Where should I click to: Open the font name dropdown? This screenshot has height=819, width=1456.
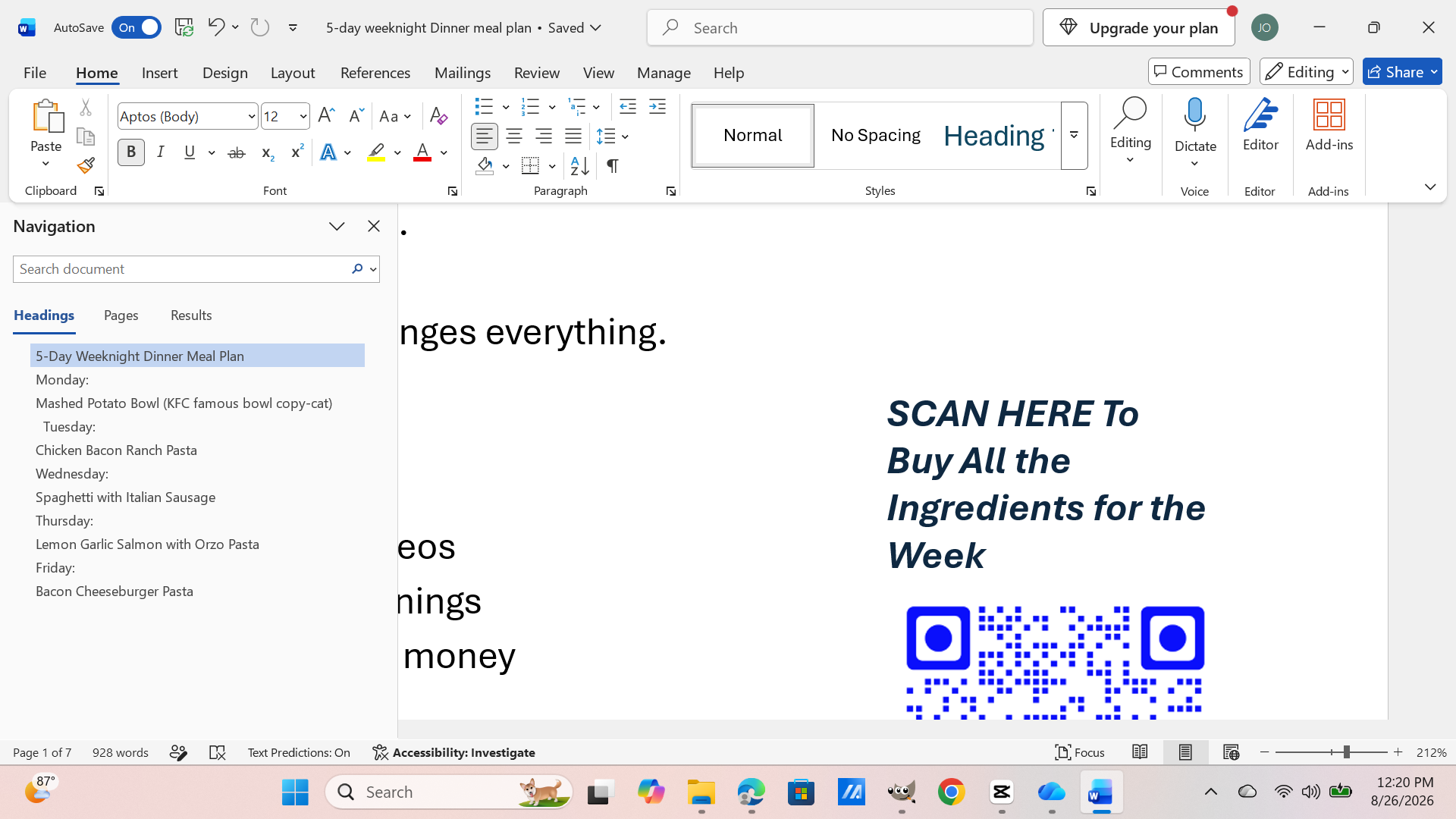pyautogui.click(x=251, y=116)
